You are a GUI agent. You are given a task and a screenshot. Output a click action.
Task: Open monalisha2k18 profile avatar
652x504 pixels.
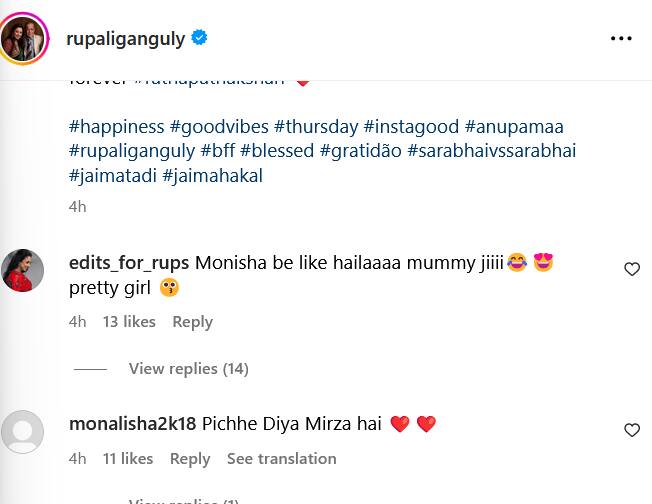23,431
